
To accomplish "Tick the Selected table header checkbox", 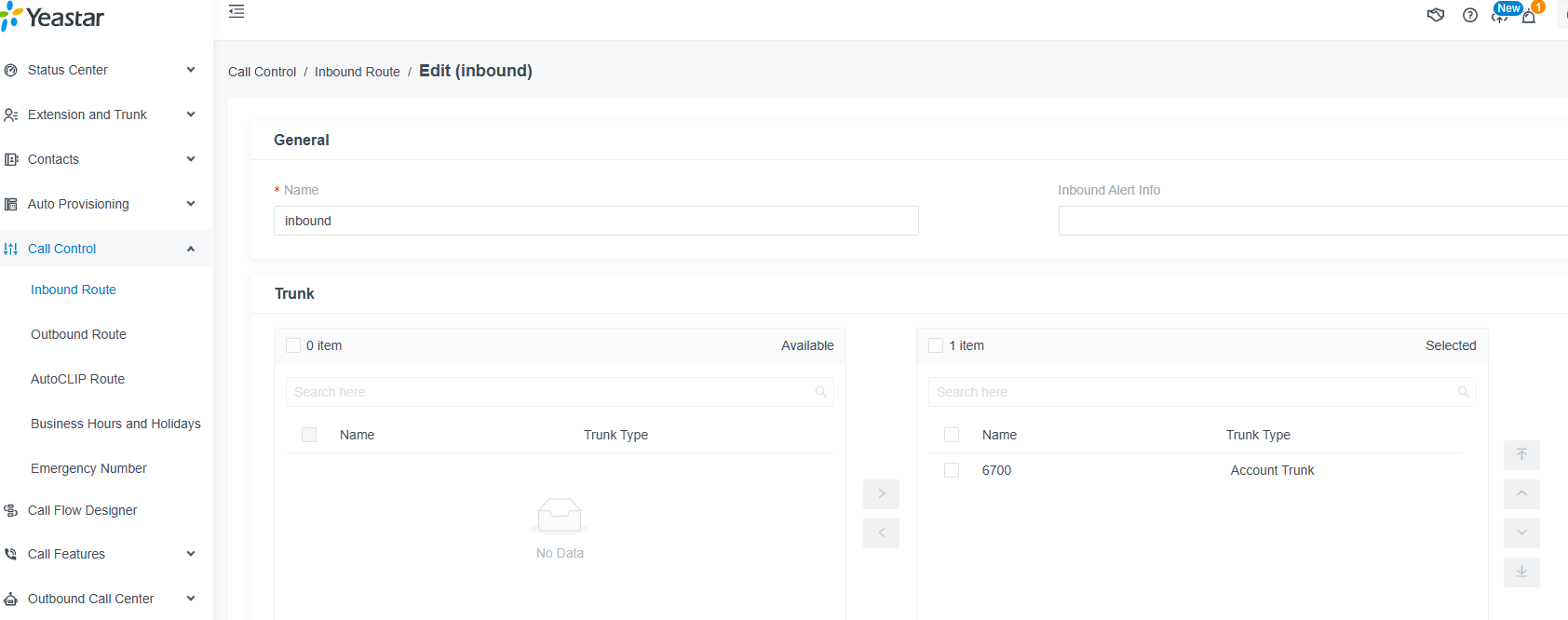I will pyautogui.click(x=952, y=435).
